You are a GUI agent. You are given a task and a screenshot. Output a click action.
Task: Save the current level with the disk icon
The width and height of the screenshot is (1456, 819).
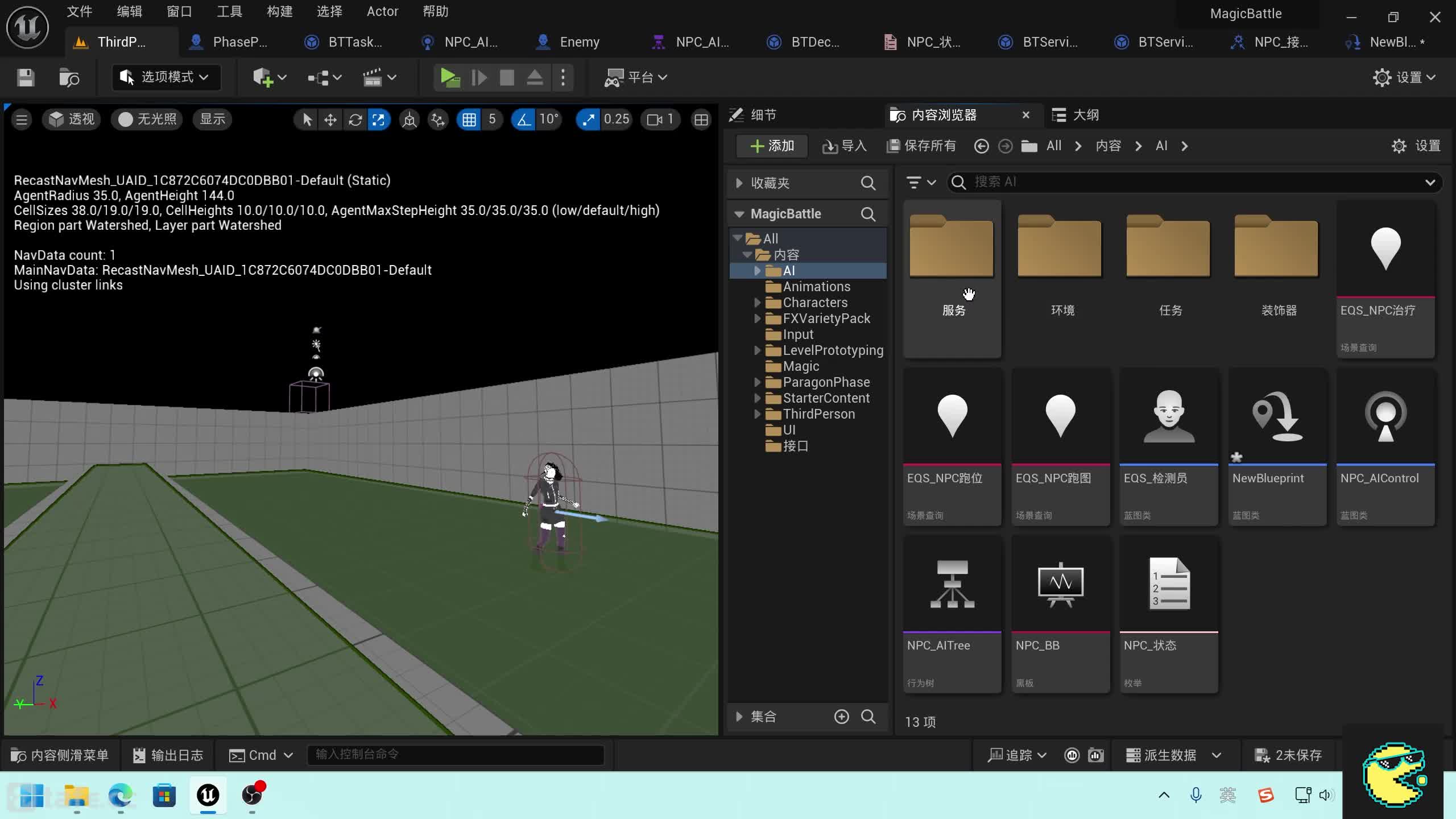26,77
